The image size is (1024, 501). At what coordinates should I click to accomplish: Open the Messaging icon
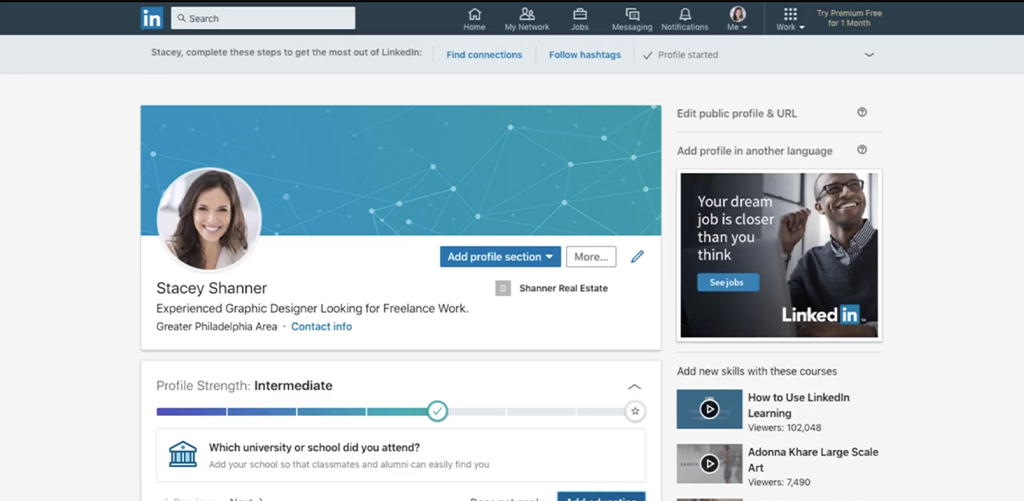632,14
